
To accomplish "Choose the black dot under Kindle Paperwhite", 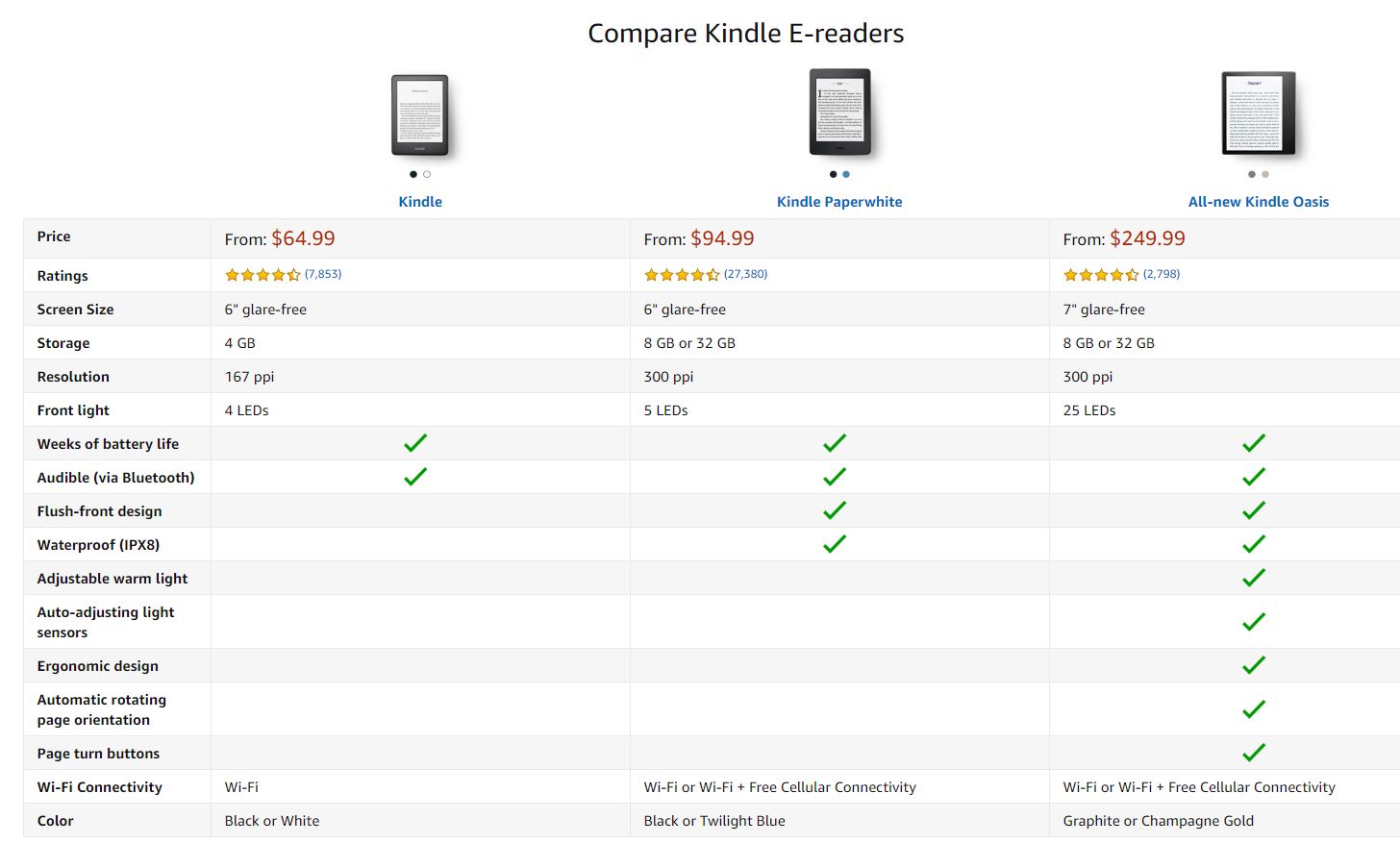I will point(833,175).
